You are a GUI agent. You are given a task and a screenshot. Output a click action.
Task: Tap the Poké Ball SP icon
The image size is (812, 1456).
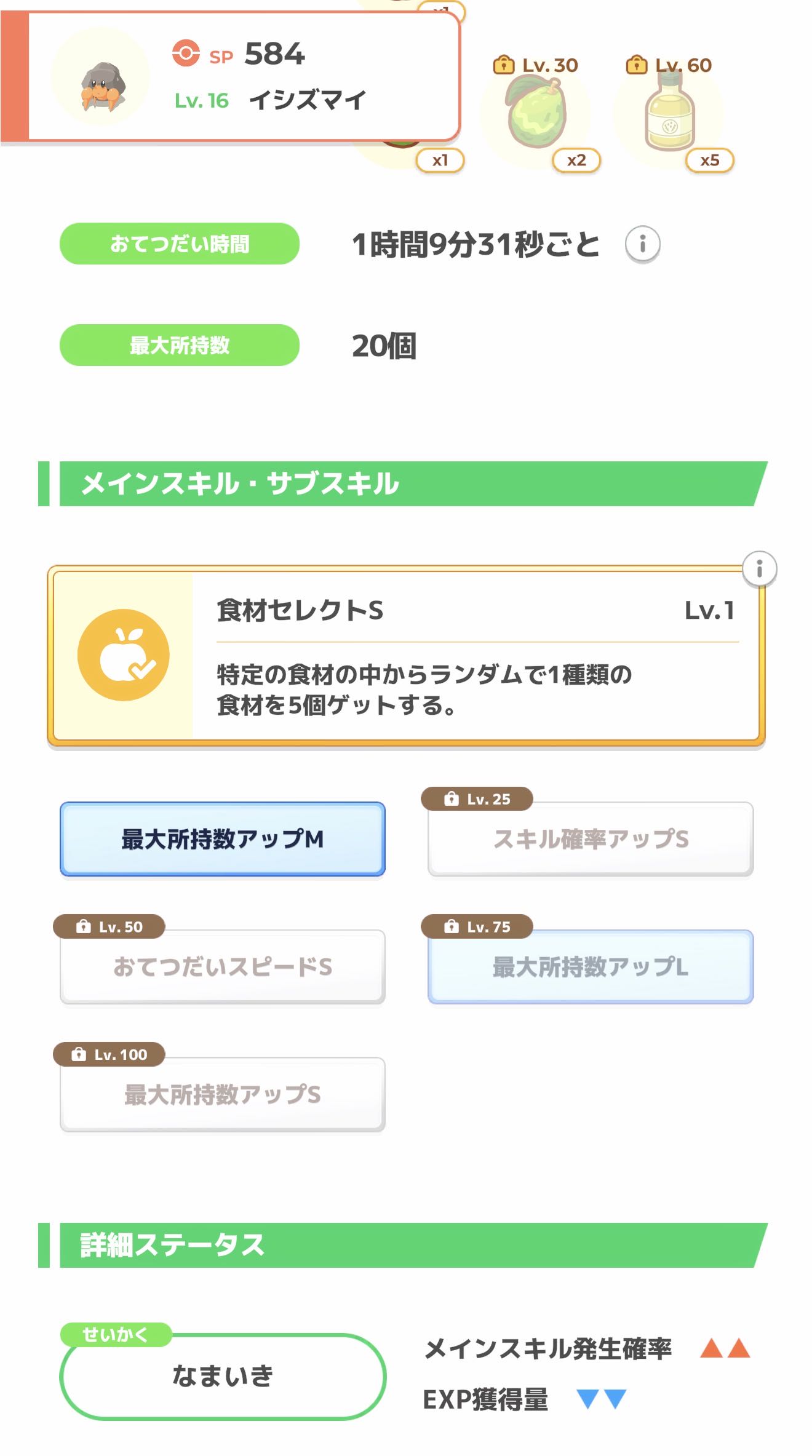186,53
